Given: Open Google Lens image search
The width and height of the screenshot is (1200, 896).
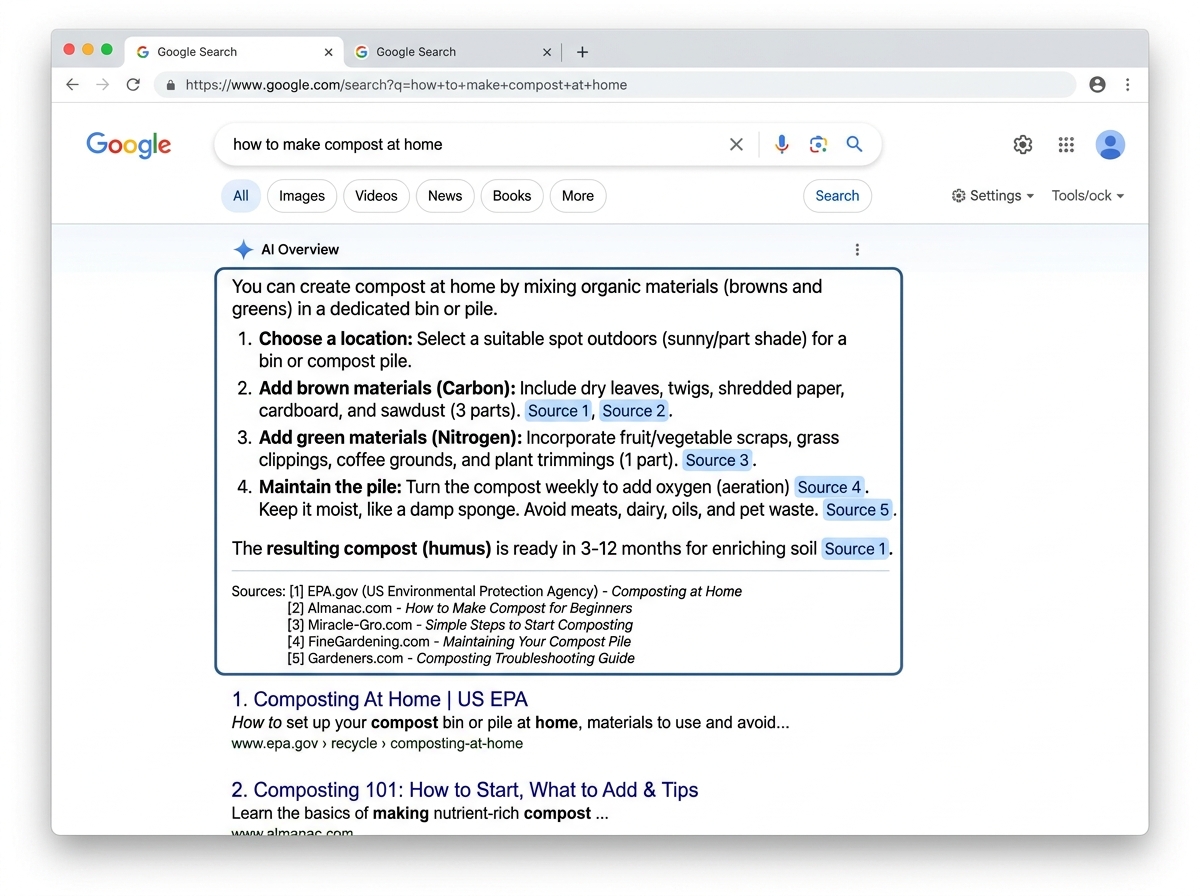Looking at the screenshot, I should 818,144.
